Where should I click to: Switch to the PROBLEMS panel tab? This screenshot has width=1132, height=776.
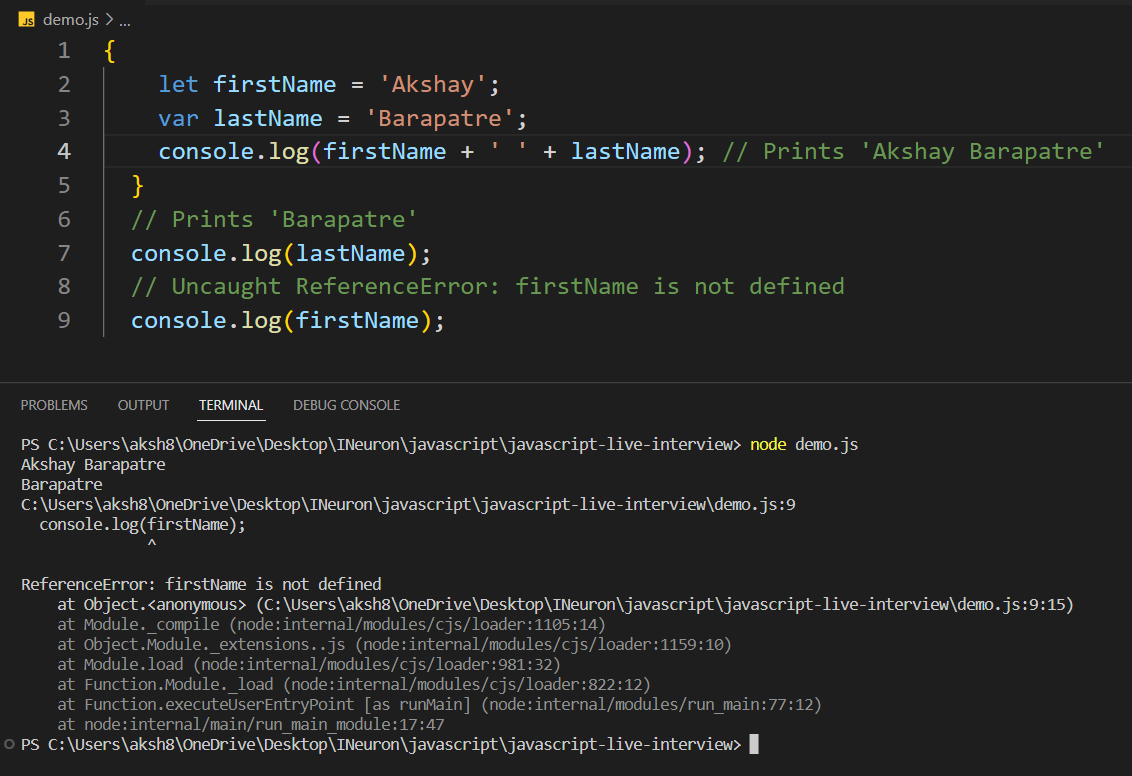[54, 405]
